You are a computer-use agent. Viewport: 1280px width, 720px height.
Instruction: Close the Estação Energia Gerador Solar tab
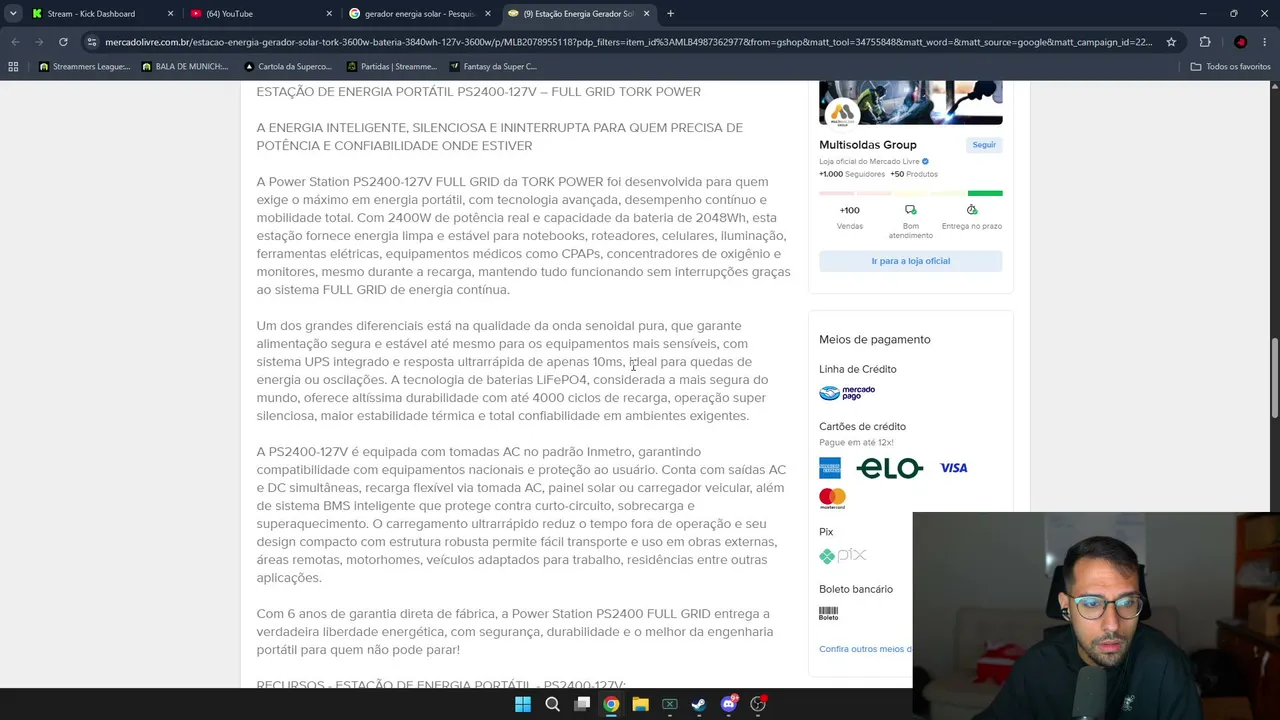(x=647, y=14)
